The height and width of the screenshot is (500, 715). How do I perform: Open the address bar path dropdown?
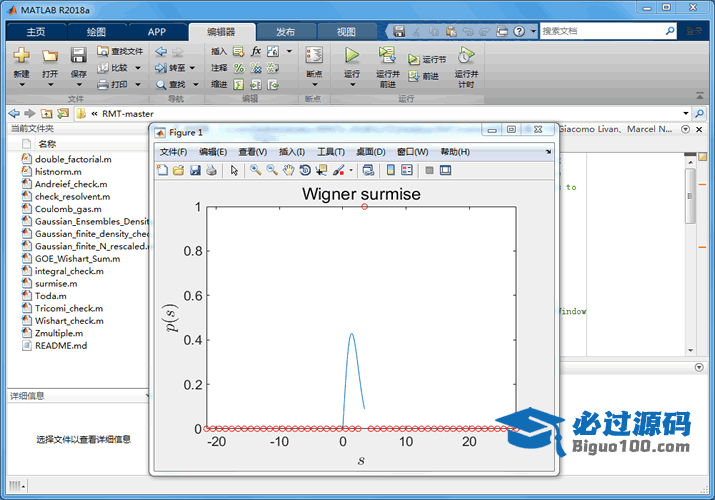point(685,113)
